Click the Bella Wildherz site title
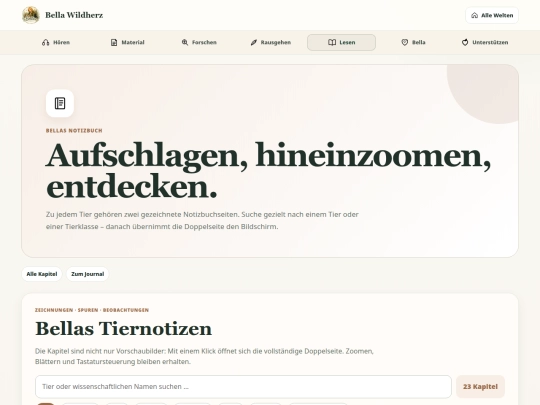 point(74,15)
